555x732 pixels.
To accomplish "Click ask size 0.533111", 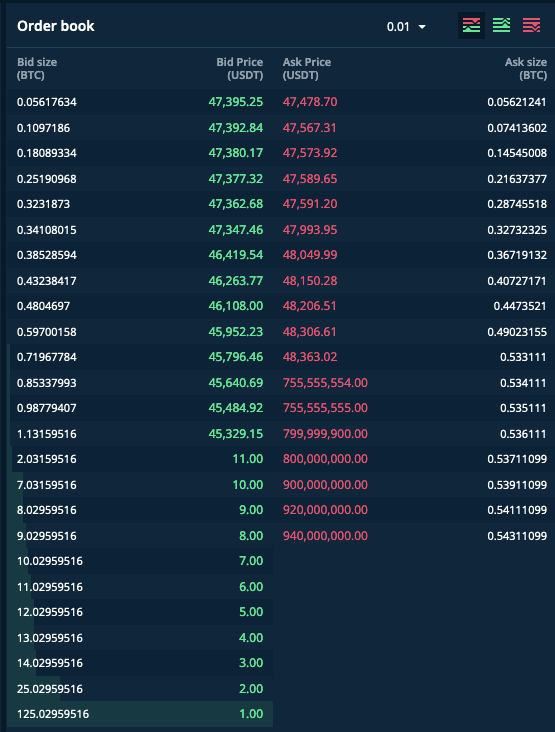I will pyautogui.click(x=523, y=357).
